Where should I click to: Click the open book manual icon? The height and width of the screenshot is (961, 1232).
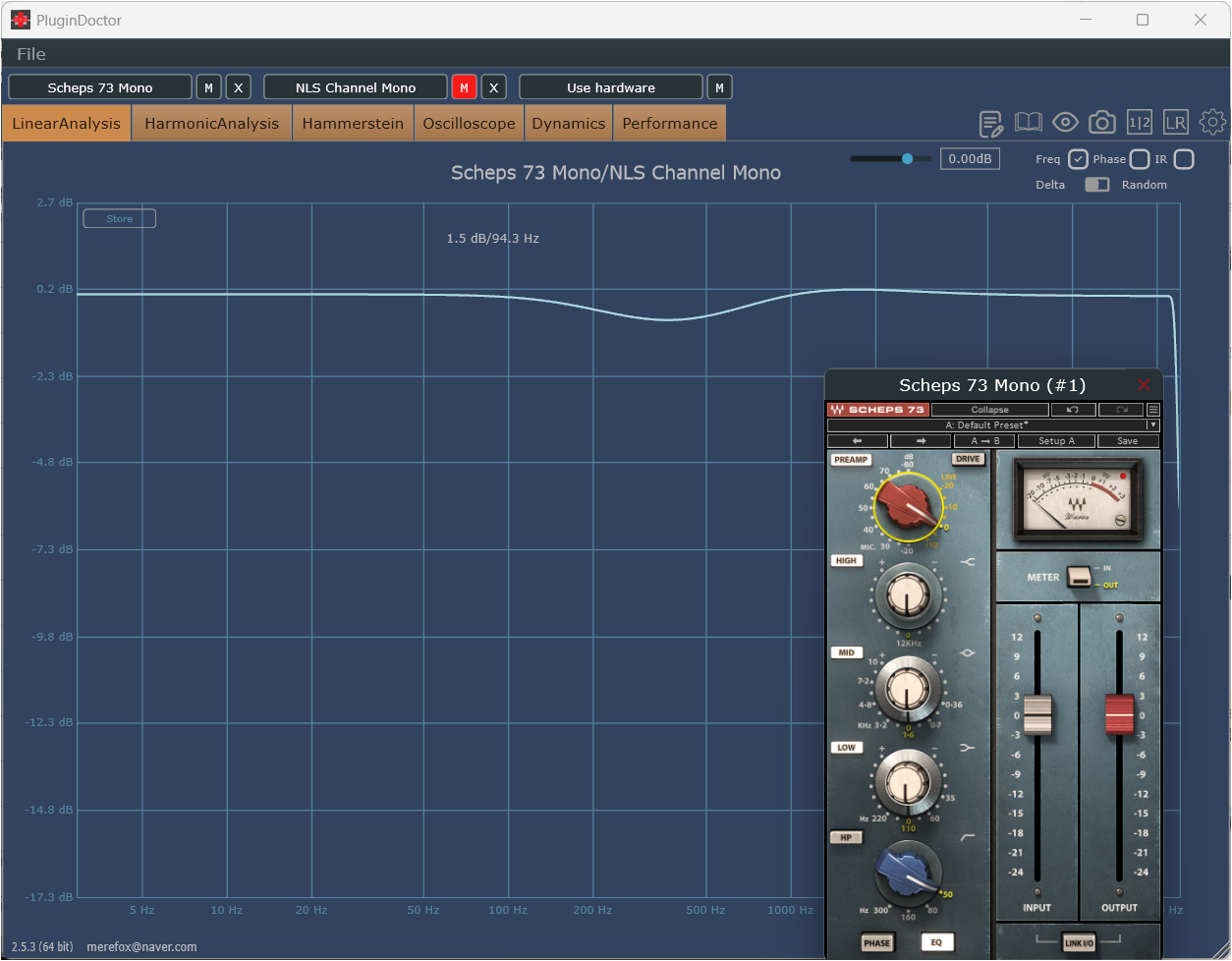tap(1029, 123)
